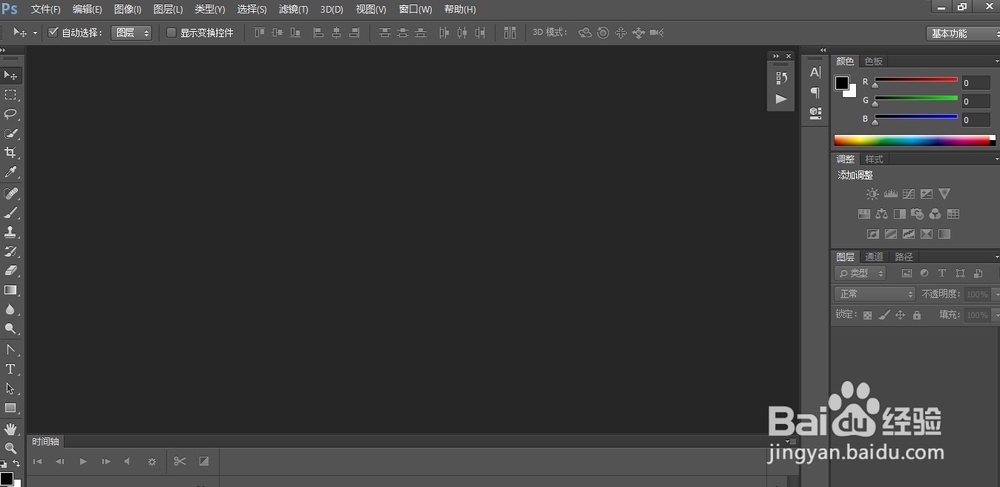Add a Brightness/Contrast adjustment
Viewport: 1000px width, 487px height.
[x=872, y=194]
